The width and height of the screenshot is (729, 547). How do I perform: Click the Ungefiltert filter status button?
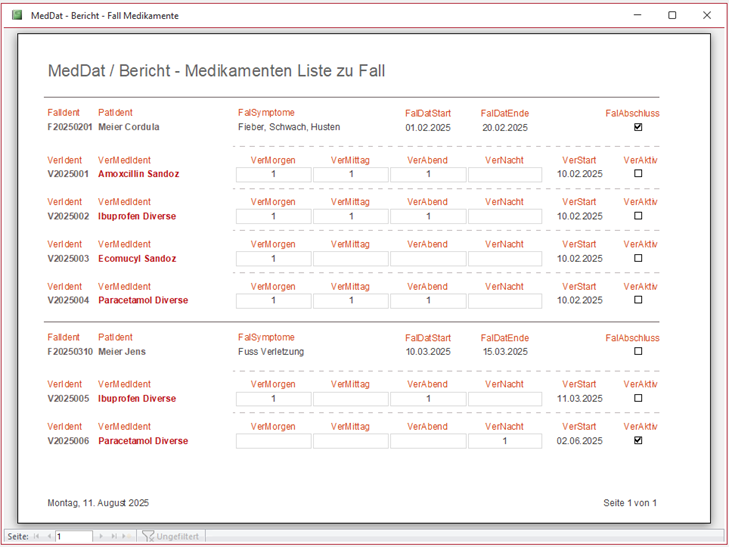coord(178,536)
